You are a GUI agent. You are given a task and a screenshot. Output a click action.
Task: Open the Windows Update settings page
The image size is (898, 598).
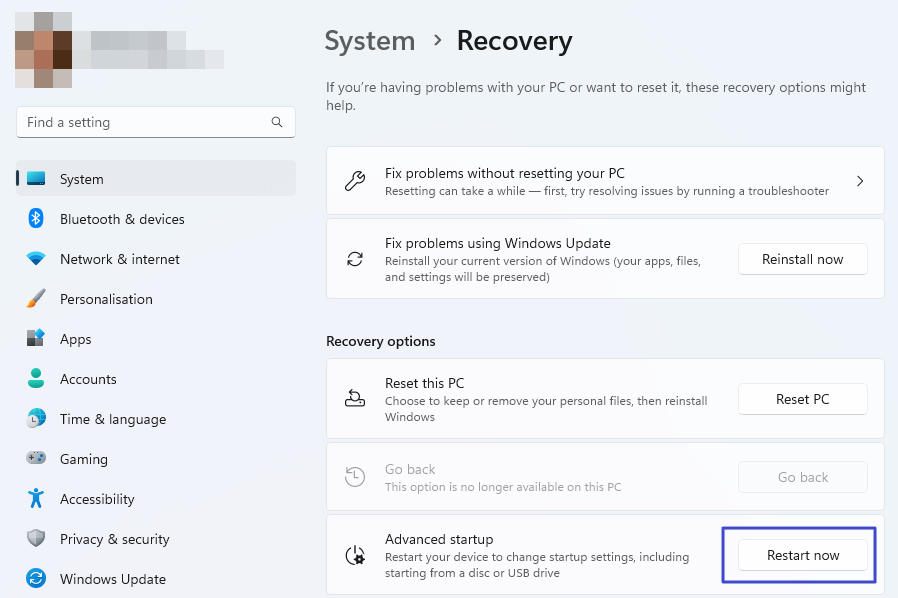[x=113, y=579]
